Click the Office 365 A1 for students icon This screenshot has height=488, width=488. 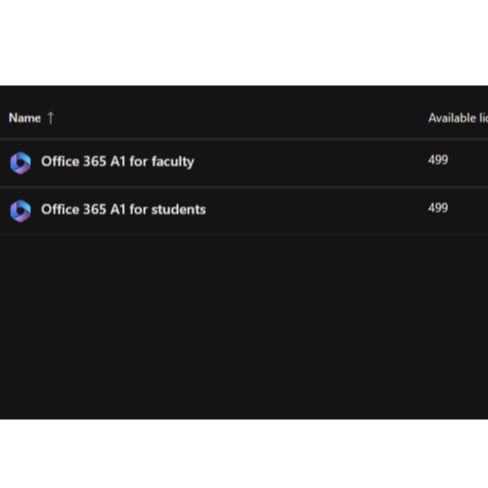coord(21,211)
